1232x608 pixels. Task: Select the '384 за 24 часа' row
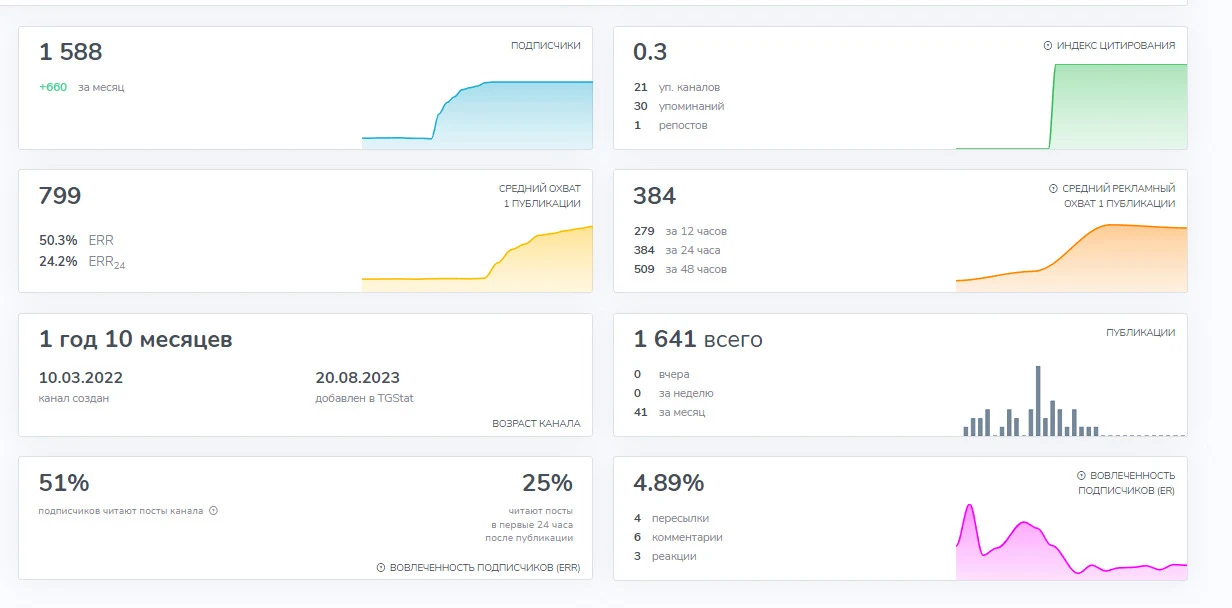(677, 250)
